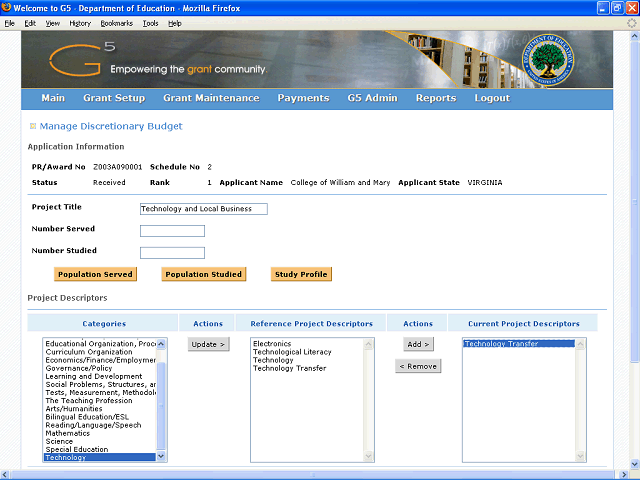Select Educational Organization category
Image resolution: width=640 pixels, height=480 pixels.
(100, 344)
